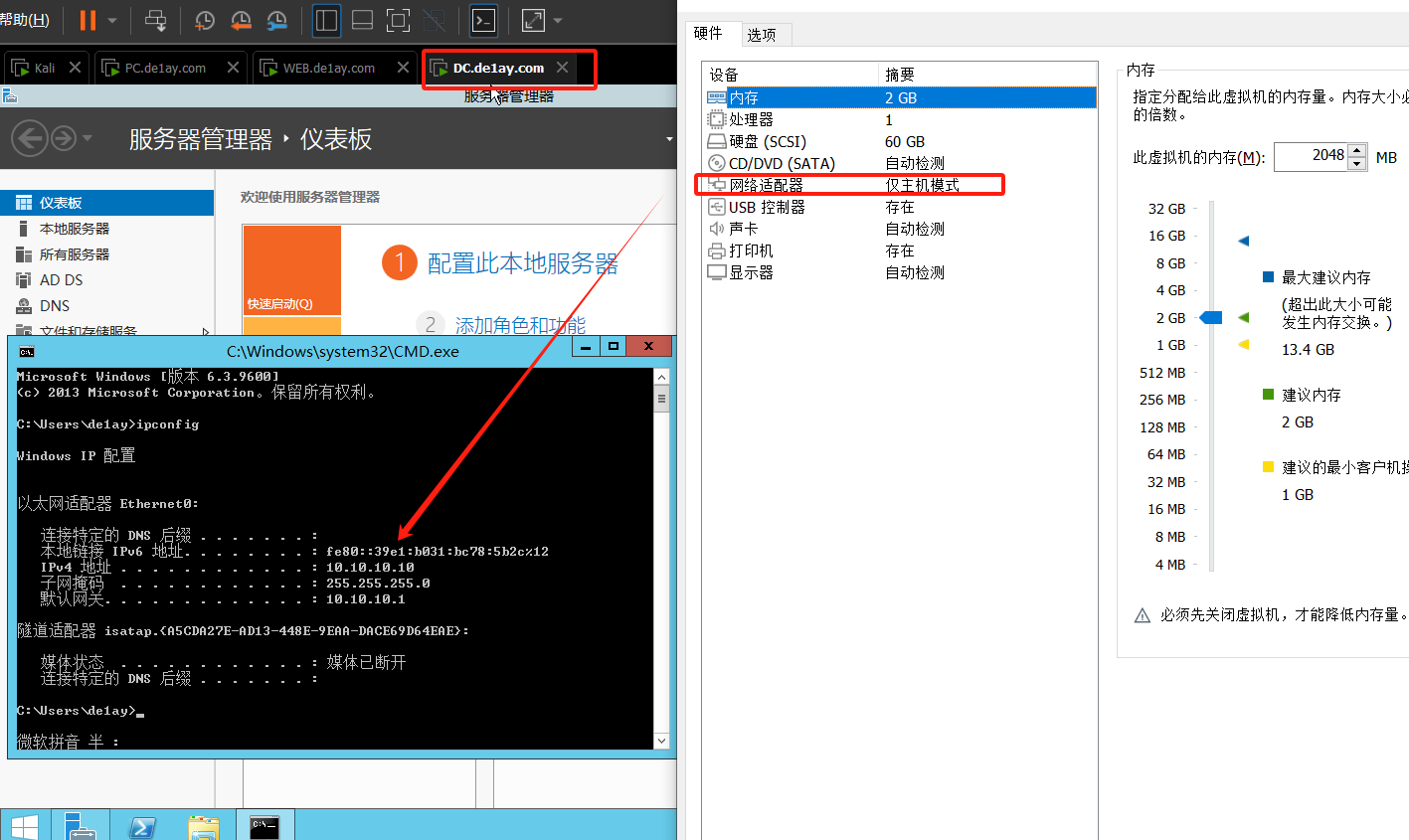The width and height of the screenshot is (1409, 840).
Task: Click the 配置此本地服务器 link
Action: [523, 263]
